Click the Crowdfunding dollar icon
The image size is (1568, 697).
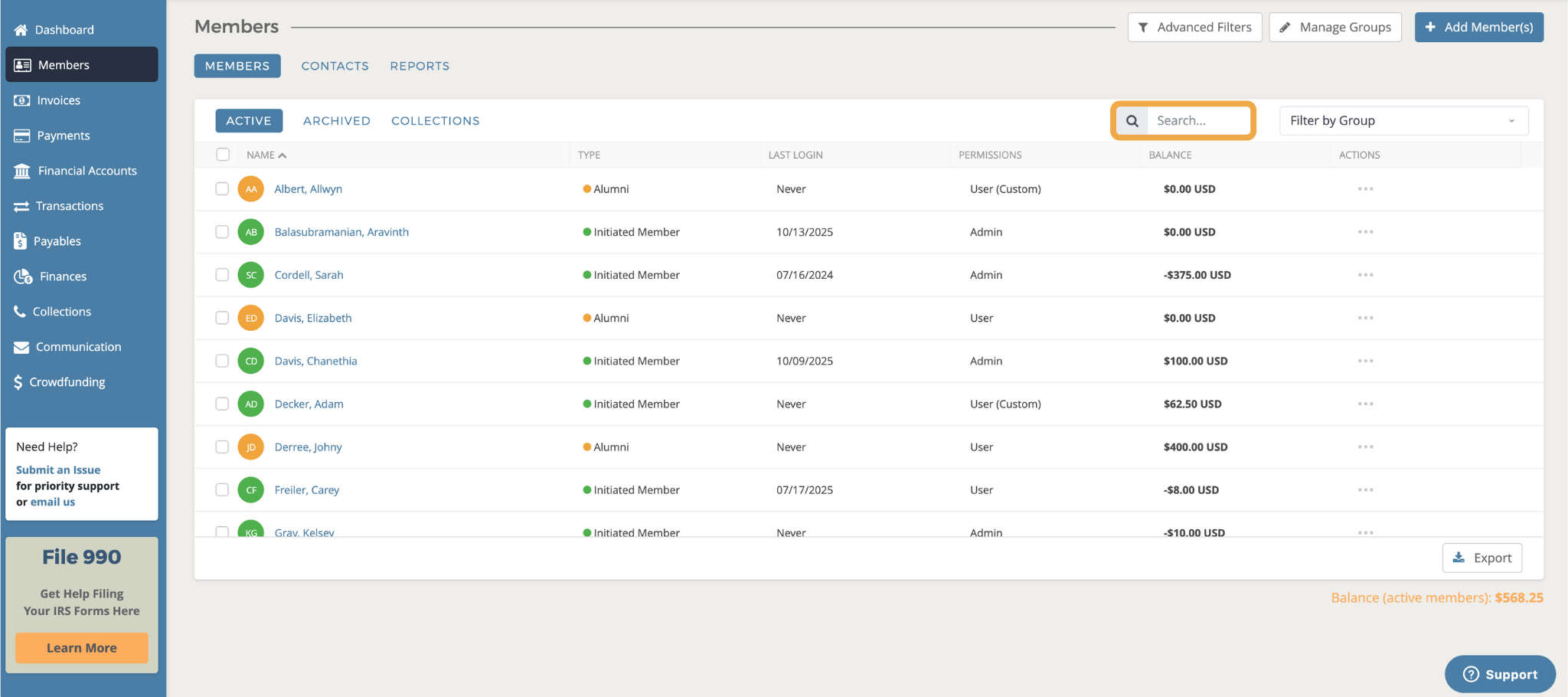17,381
